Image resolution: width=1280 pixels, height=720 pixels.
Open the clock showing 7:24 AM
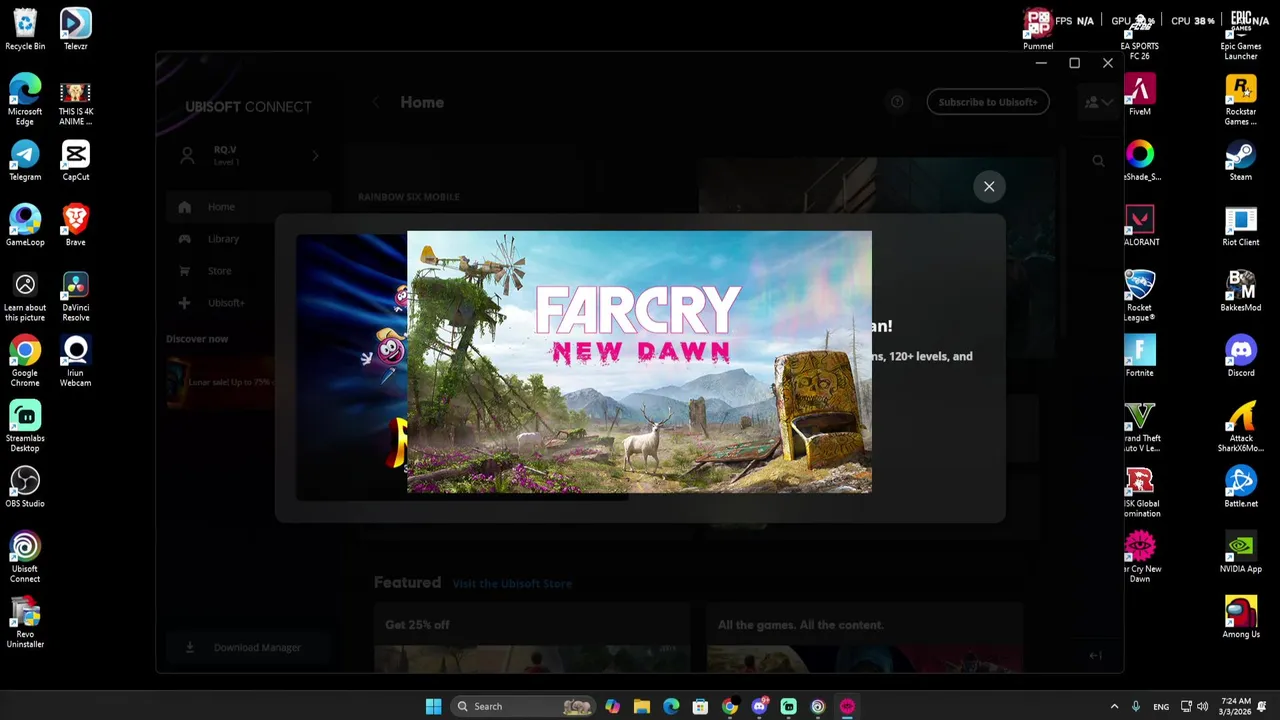click(x=1236, y=706)
